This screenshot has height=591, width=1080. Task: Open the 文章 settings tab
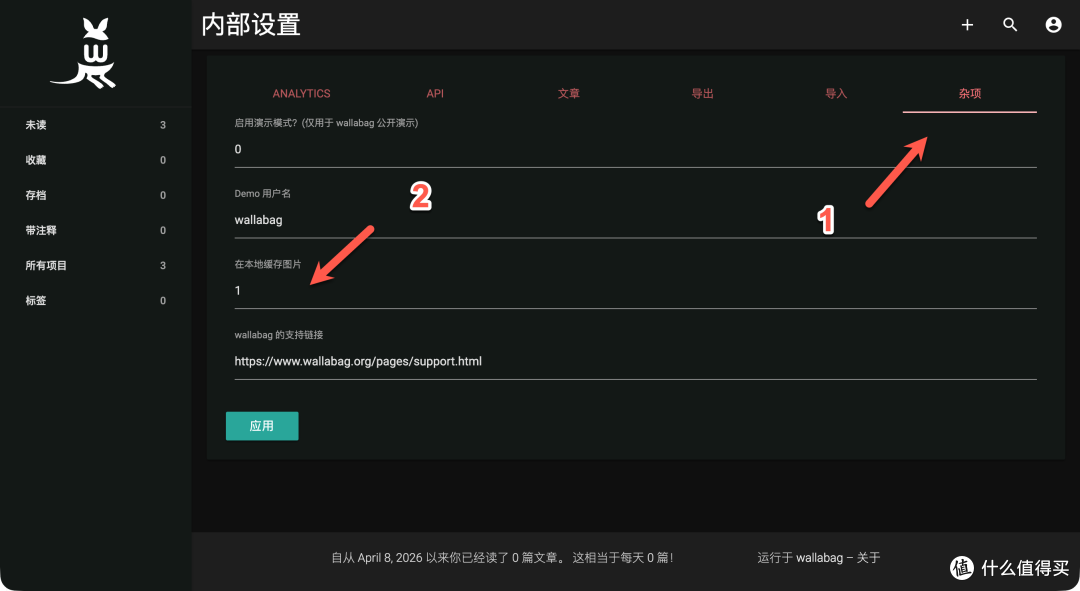tap(568, 94)
